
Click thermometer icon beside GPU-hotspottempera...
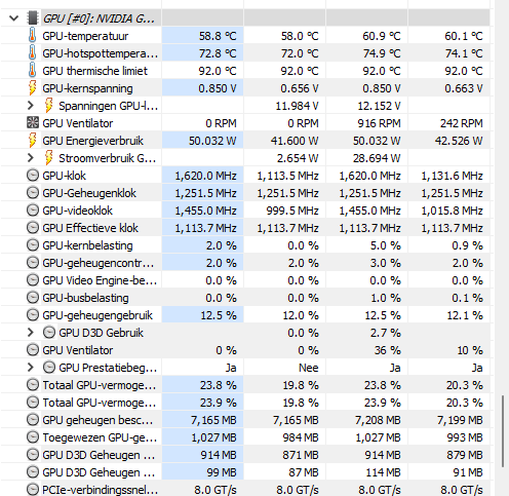[x=32, y=53]
